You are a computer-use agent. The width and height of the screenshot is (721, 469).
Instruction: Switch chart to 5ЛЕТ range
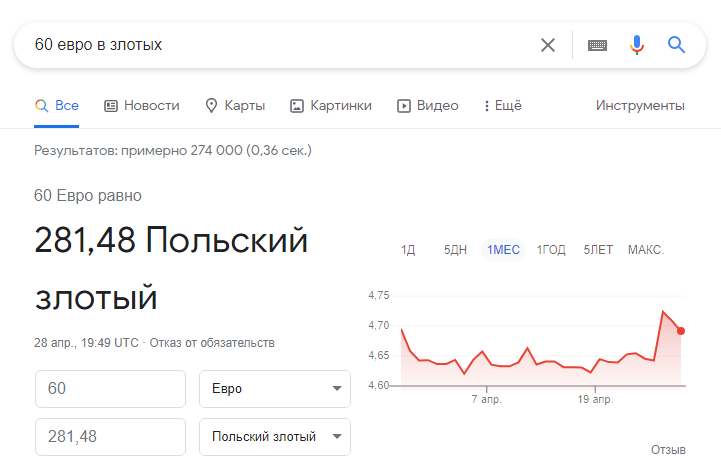point(598,250)
